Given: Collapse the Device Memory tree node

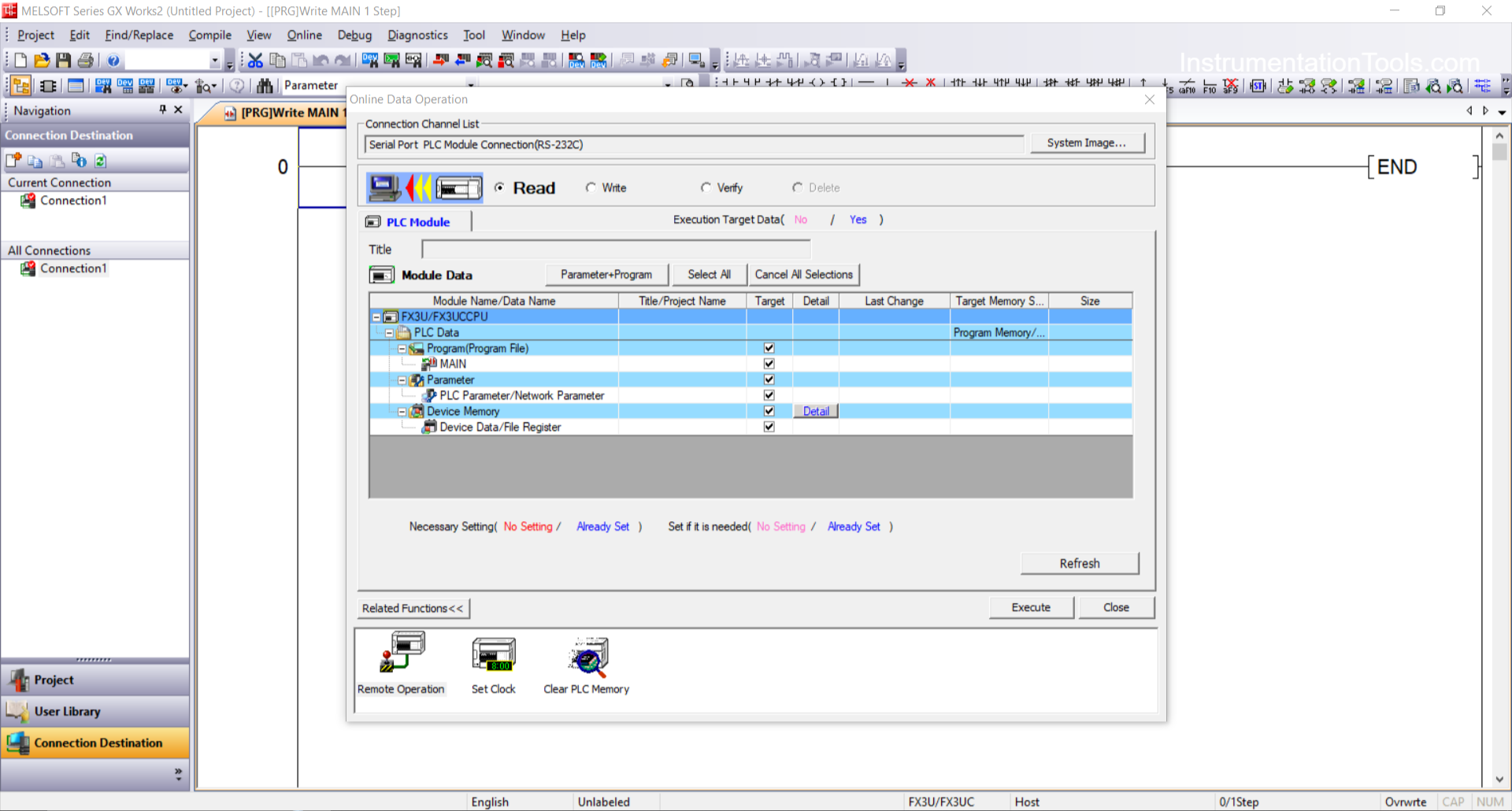Looking at the screenshot, I should [402, 411].
